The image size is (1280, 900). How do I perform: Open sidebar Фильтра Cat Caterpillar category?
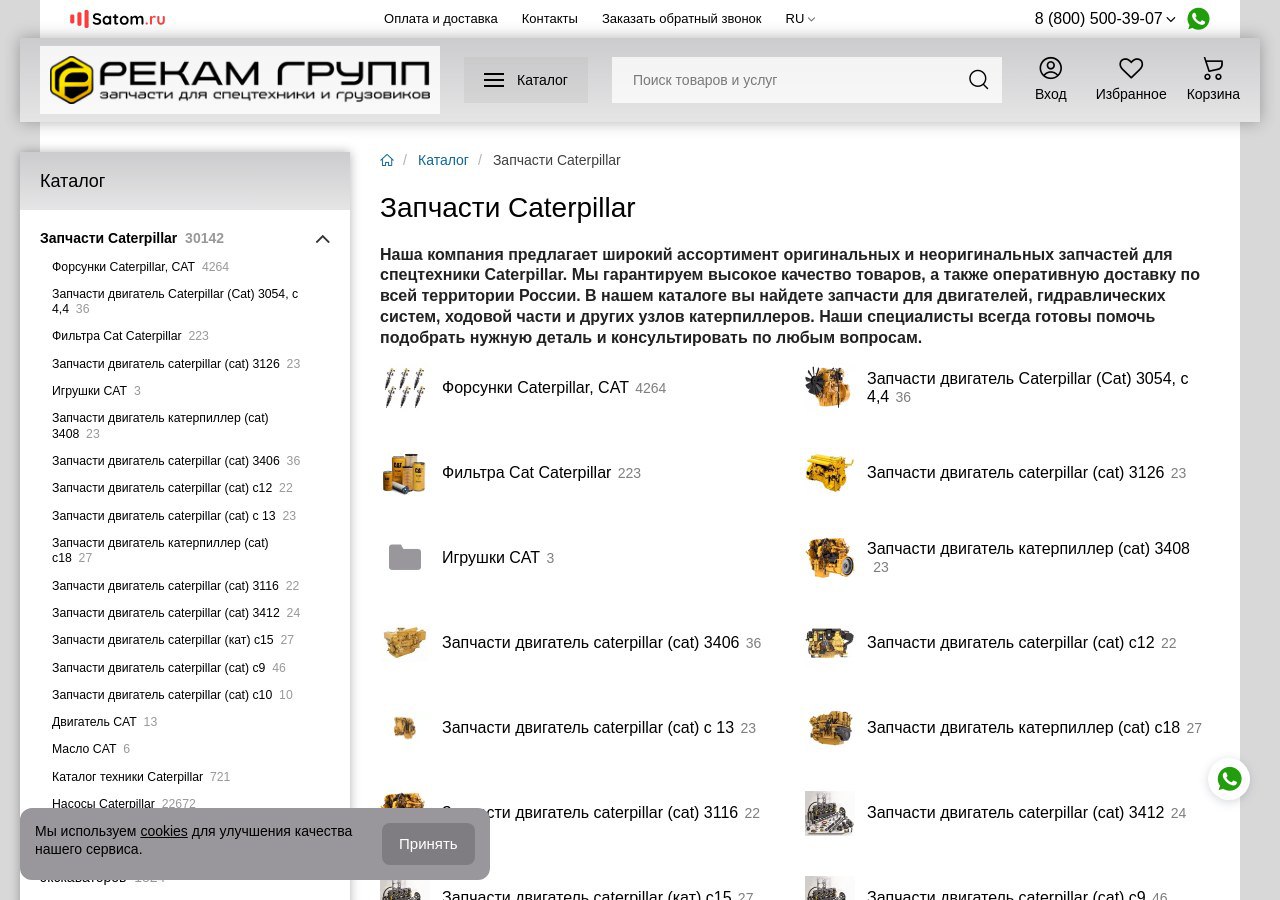(117, 336)
